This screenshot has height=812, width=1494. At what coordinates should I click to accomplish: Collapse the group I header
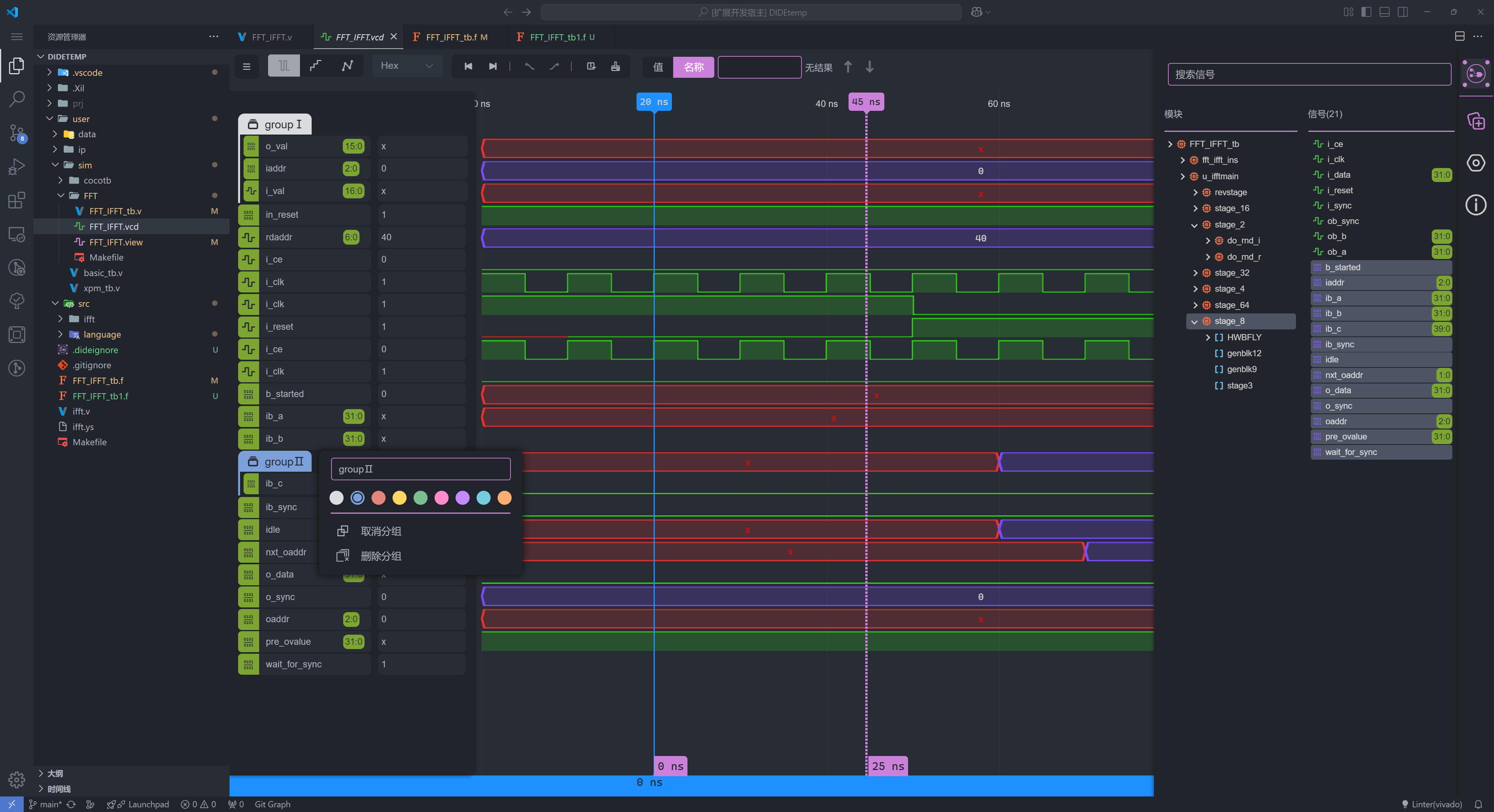[x=275, y=124]
